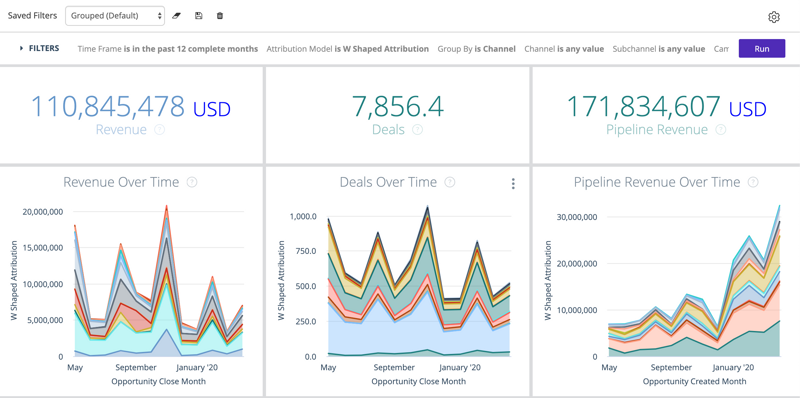Click the Group By is Channel filter
Image resolution: width=800 pixels, height=398 pixels.
click(x=477, y=49)
